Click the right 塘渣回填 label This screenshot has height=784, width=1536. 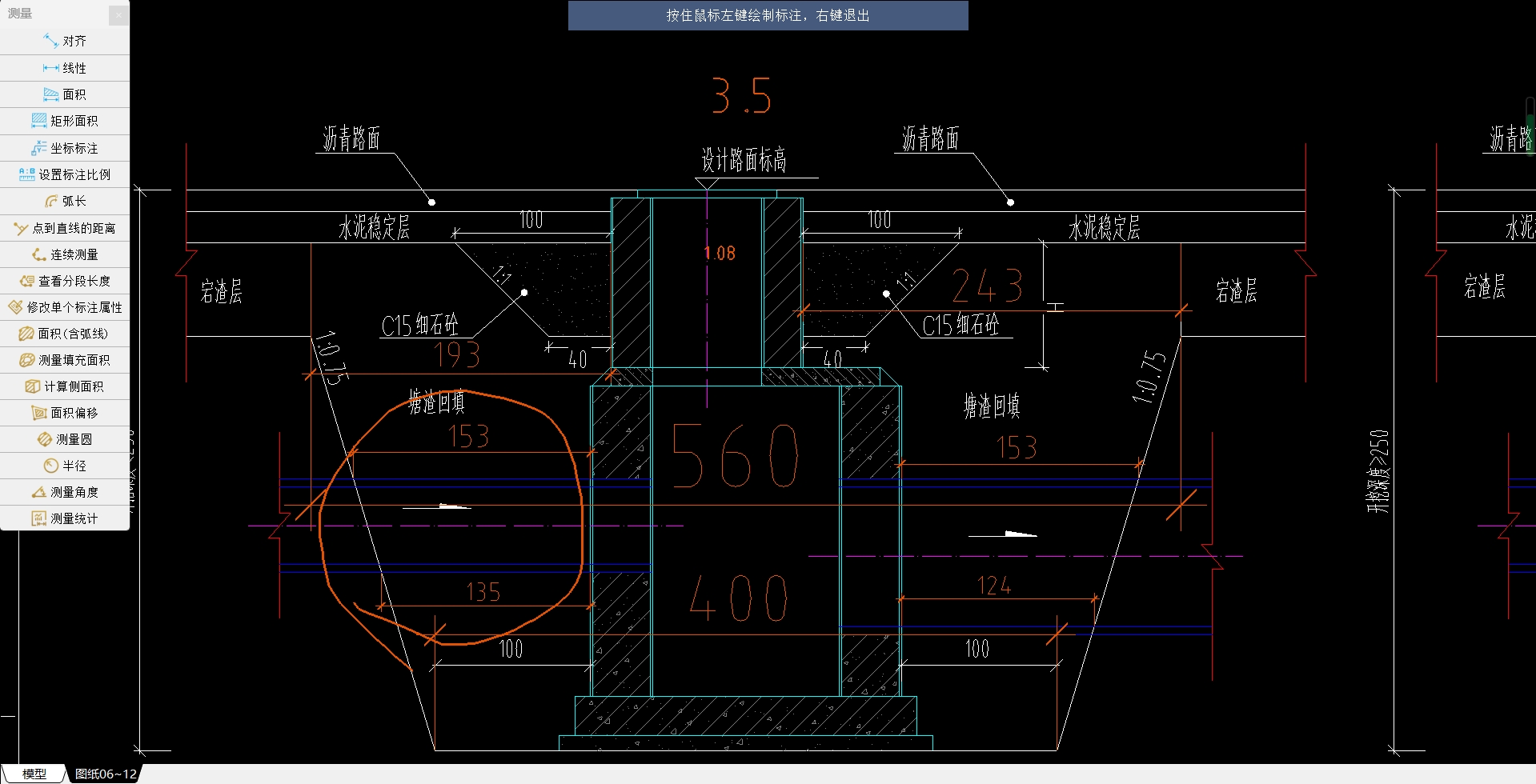pos(992,406)
